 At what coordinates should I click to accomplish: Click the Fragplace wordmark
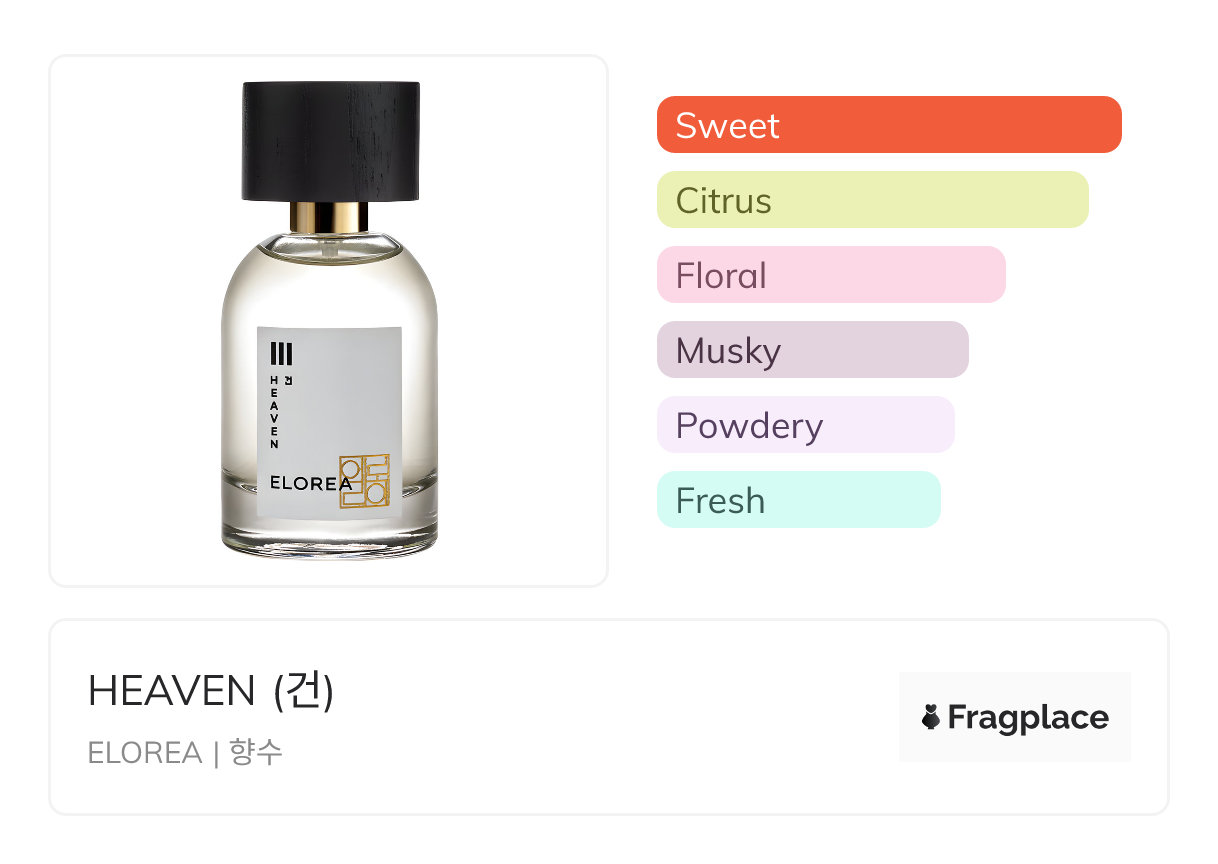pyautogui.click(x=1028, y=718)
